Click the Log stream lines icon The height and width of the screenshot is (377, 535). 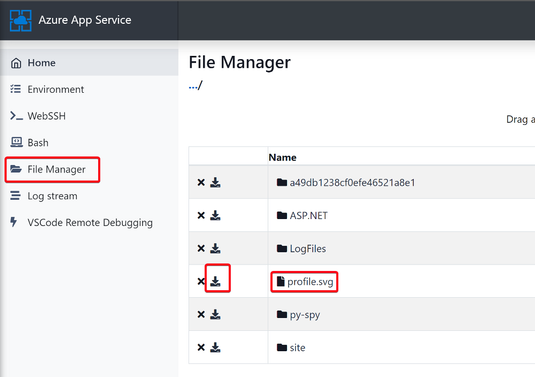pyautogui.click(x=15, y=195)
